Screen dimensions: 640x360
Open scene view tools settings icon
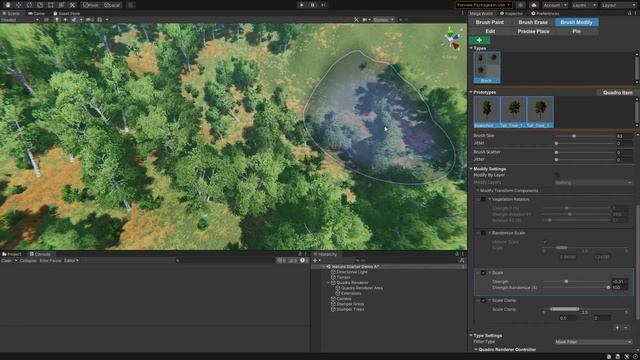tap(356, 19)
